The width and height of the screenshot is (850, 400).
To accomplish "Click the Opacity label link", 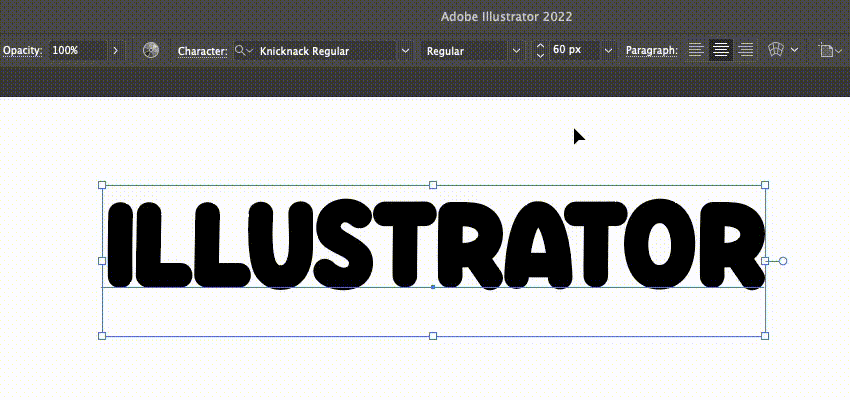I will tap(21, 50).
